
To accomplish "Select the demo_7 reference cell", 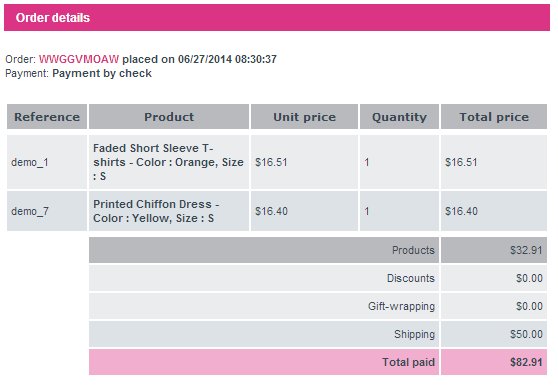I will point(47,211).
